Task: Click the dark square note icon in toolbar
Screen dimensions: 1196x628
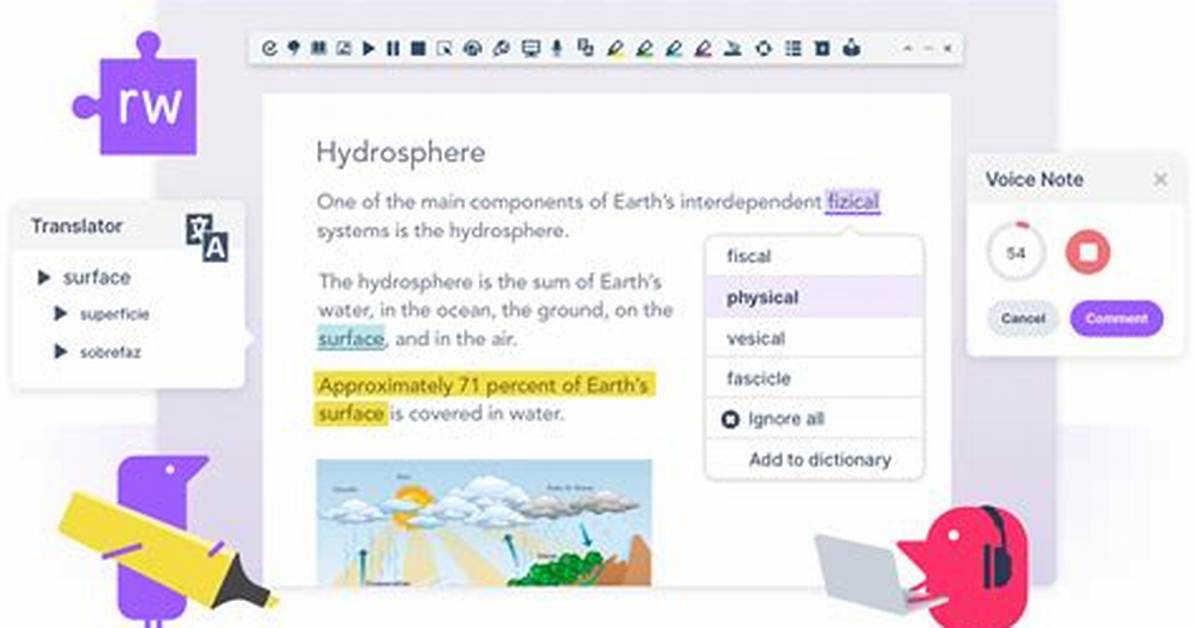Action: click(x=822, y=49)
